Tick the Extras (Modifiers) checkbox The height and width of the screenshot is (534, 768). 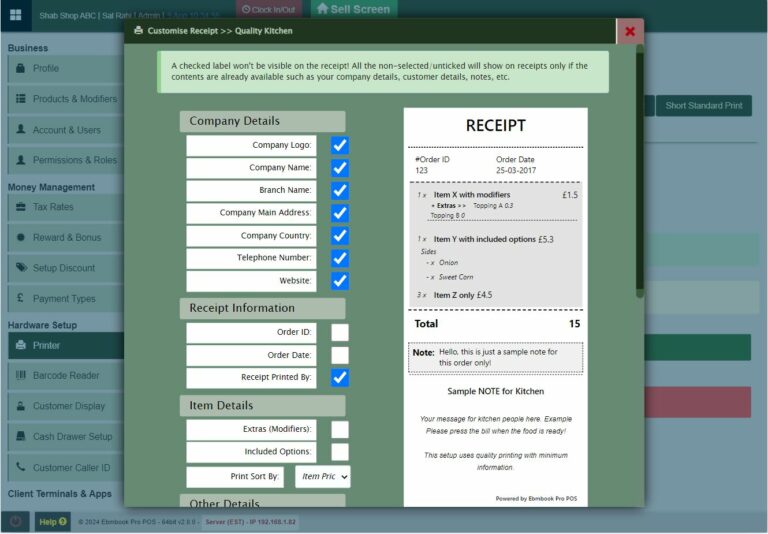click(x=340, y=429)
